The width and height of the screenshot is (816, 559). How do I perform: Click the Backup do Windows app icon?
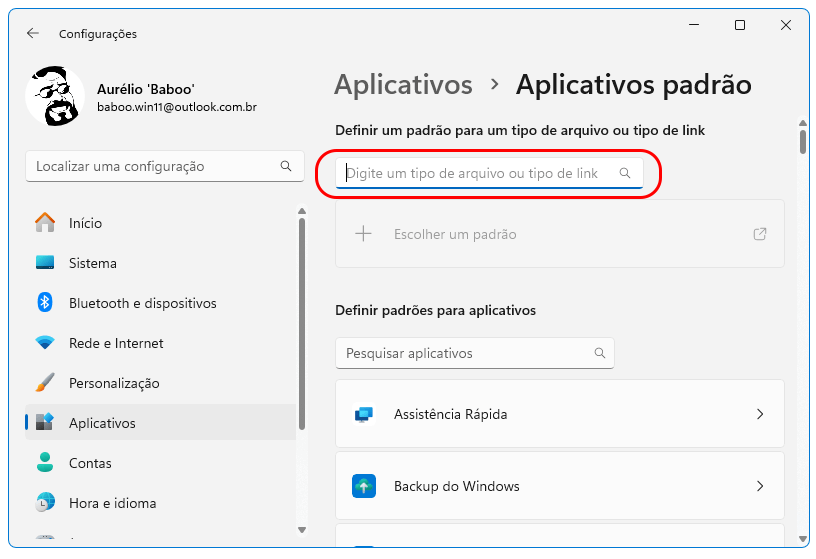(x=364, y=486)
